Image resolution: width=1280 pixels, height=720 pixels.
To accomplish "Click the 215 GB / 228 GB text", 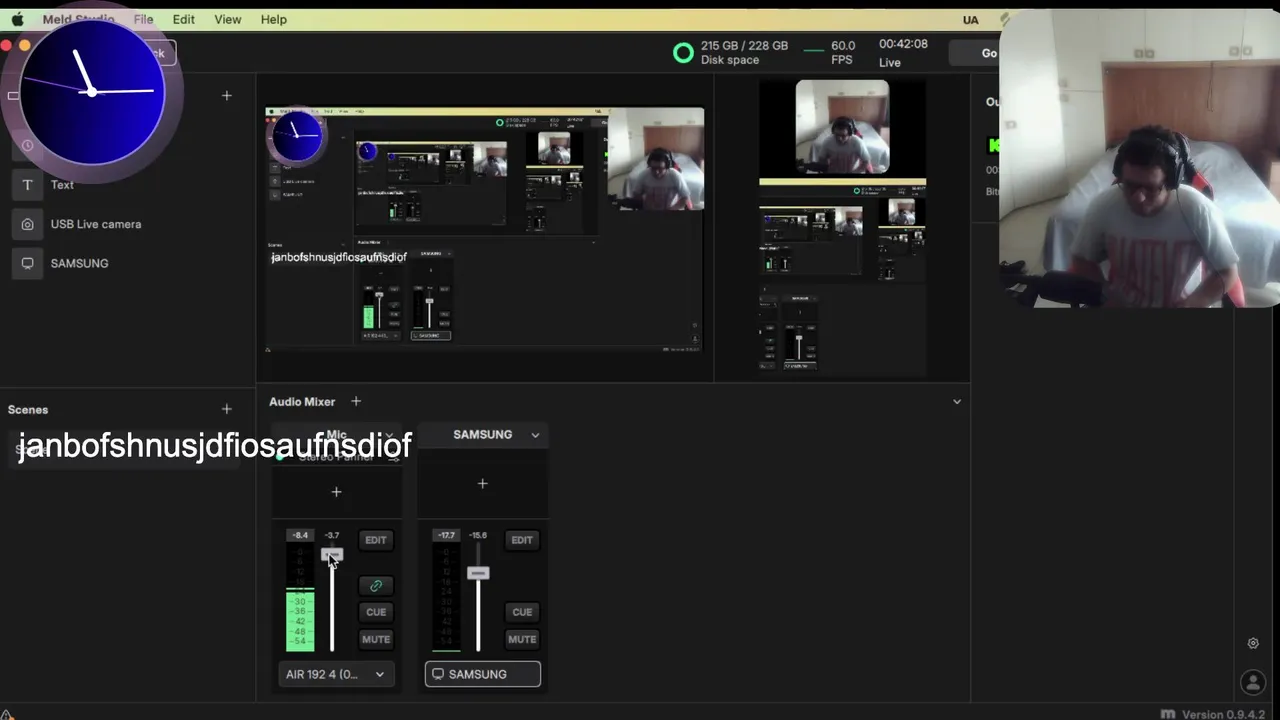I will tap(744, 46).
